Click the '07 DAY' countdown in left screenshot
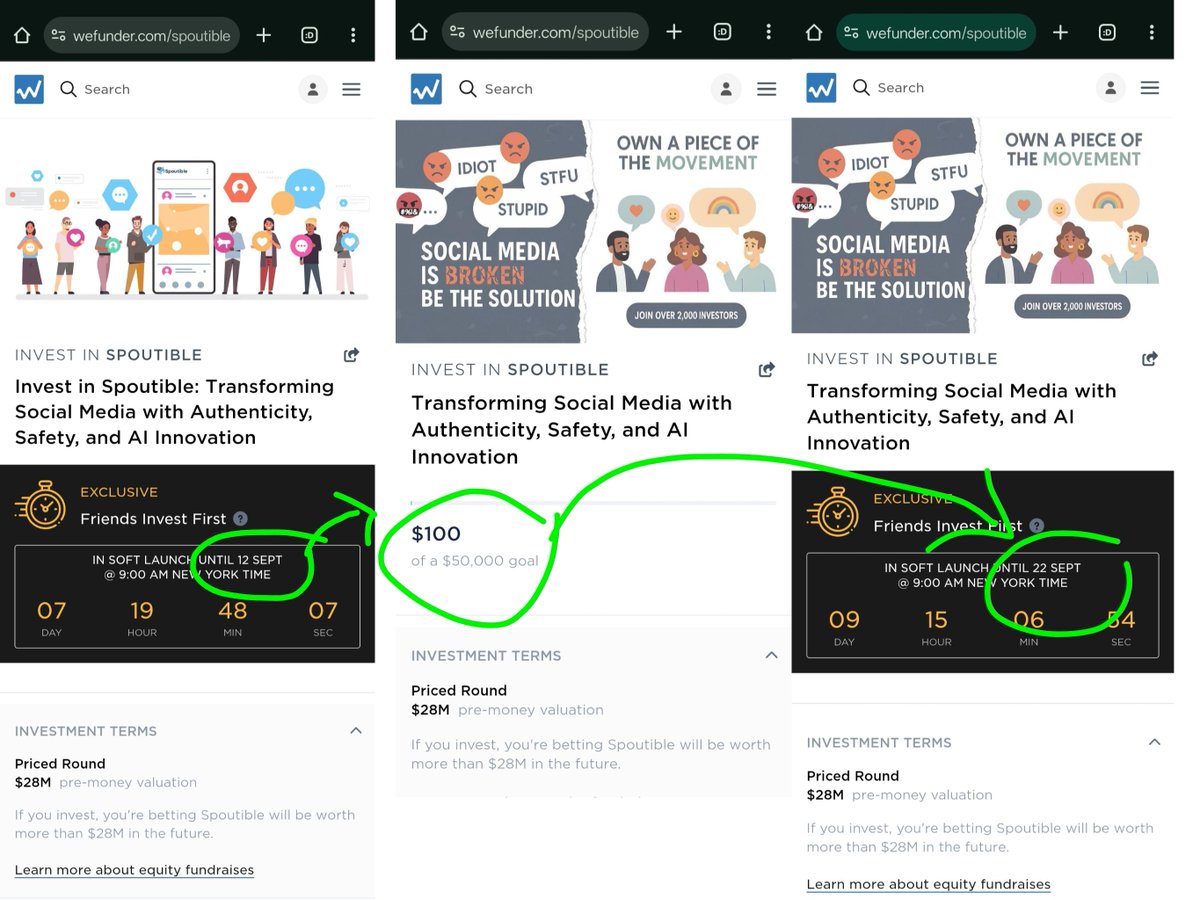This screenshot has height=900, width=1200. tap(52, 617)
